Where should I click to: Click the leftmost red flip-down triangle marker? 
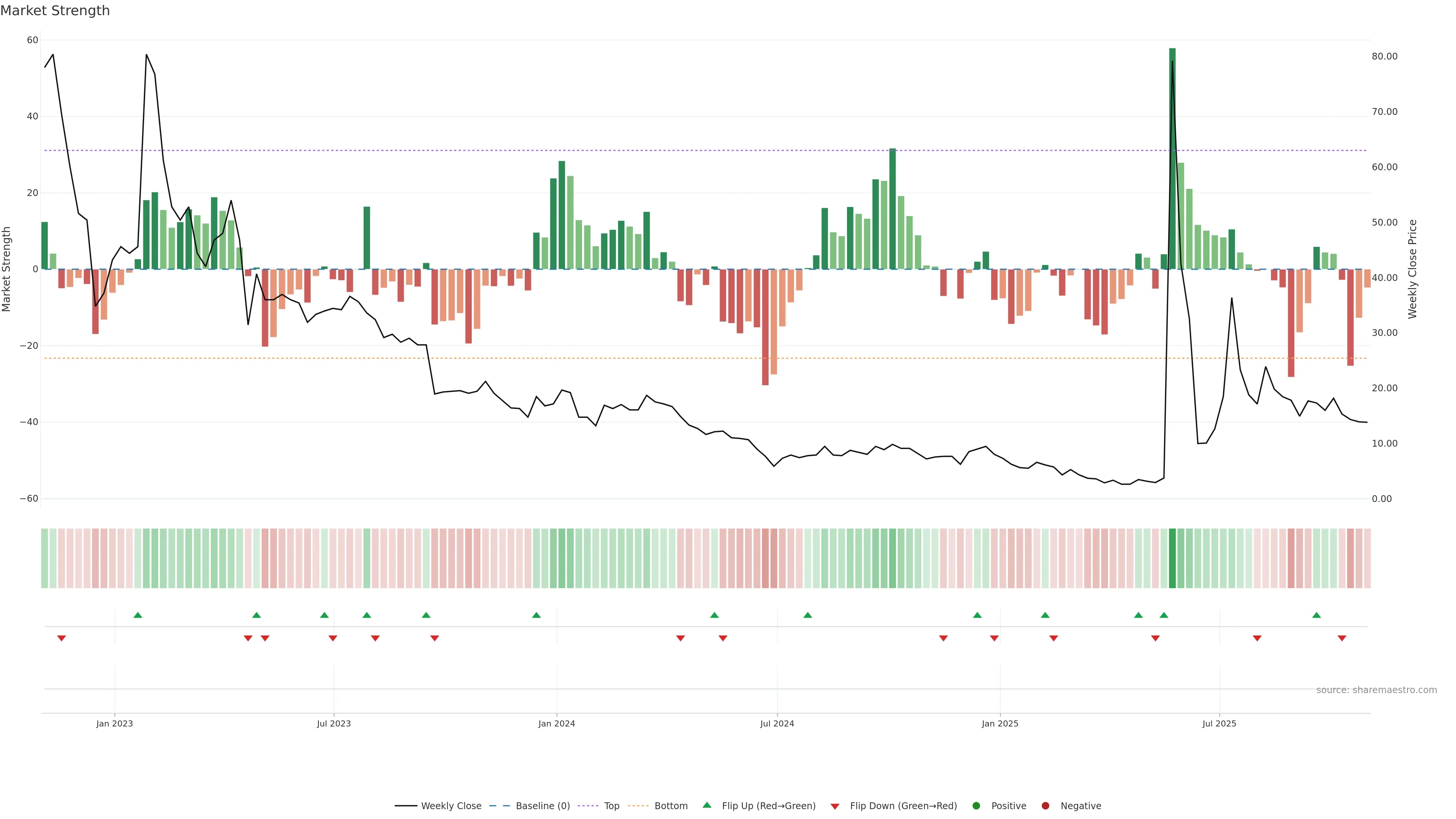(x=61, y=638)
